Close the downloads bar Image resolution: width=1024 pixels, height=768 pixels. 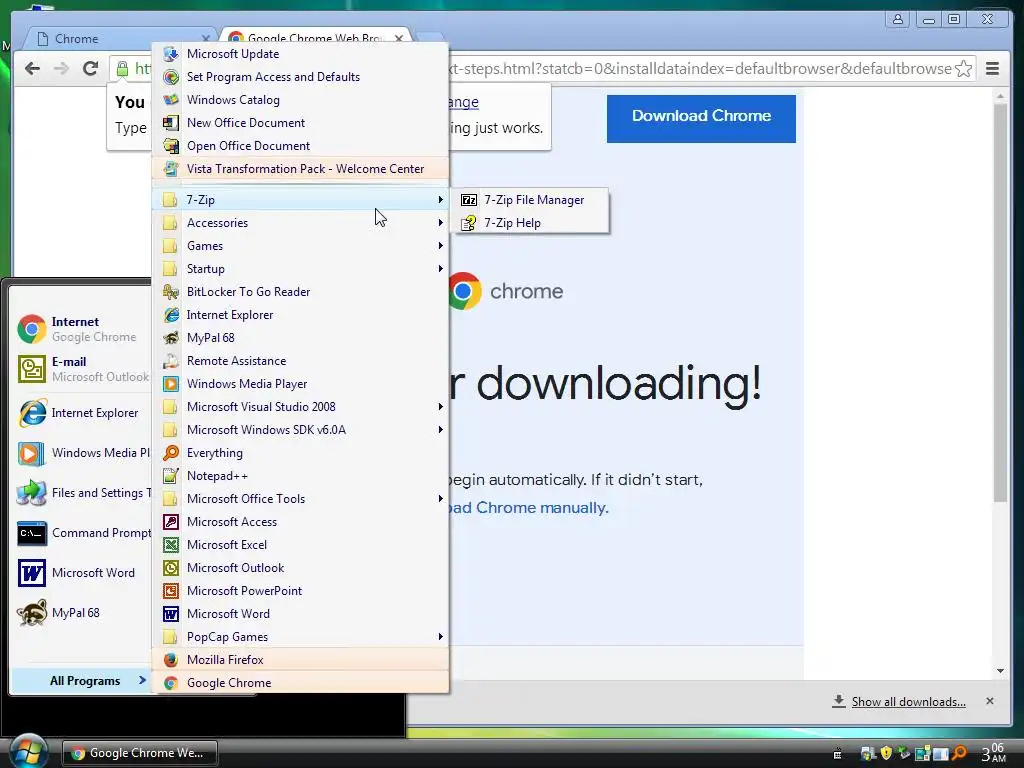point(989,701)
